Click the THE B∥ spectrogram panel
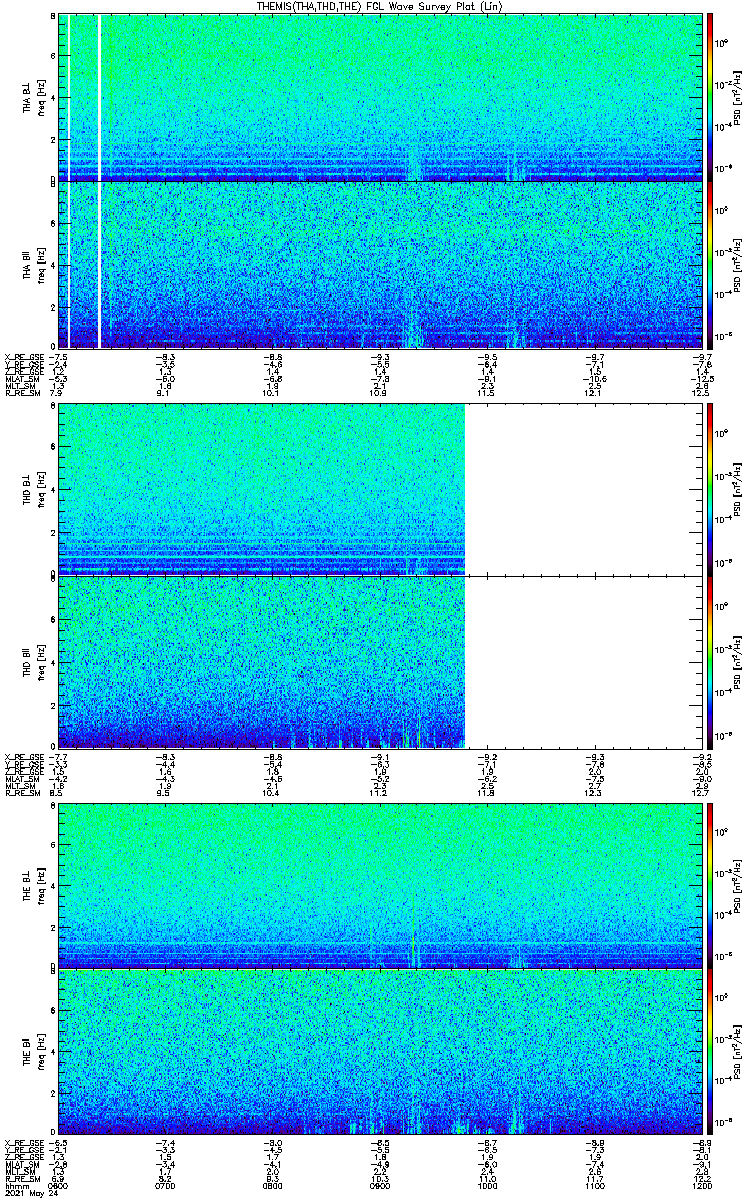Image resolution: width=750 pixels, height=1200 pixels. (379, 1050)
